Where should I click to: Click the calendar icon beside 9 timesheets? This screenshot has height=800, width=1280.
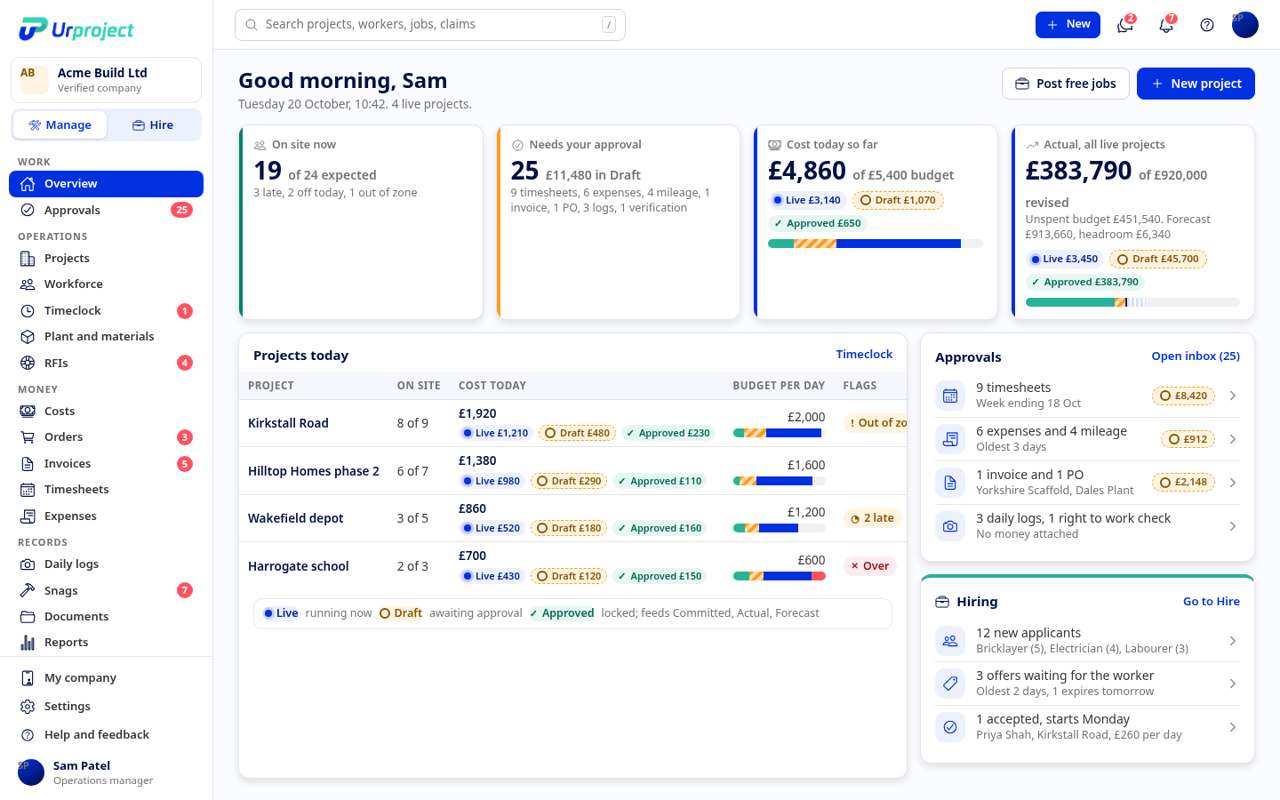click(x=950, y=396)
